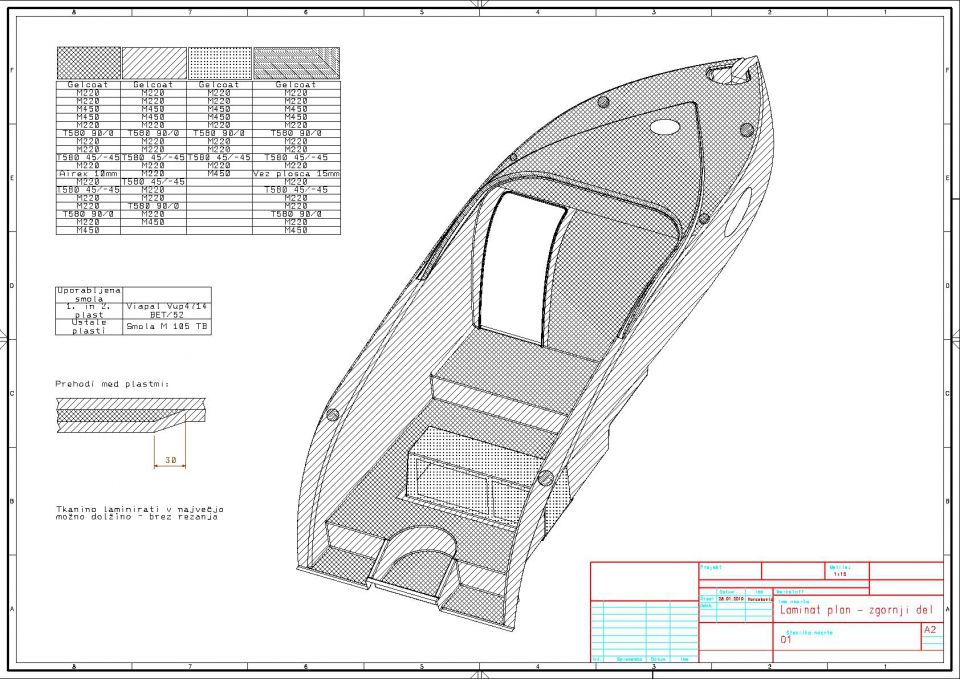Viewport: 960px width, 679px height.
Task: Click the 'Tkanino laminirati' note text
Action: (140, 512)
